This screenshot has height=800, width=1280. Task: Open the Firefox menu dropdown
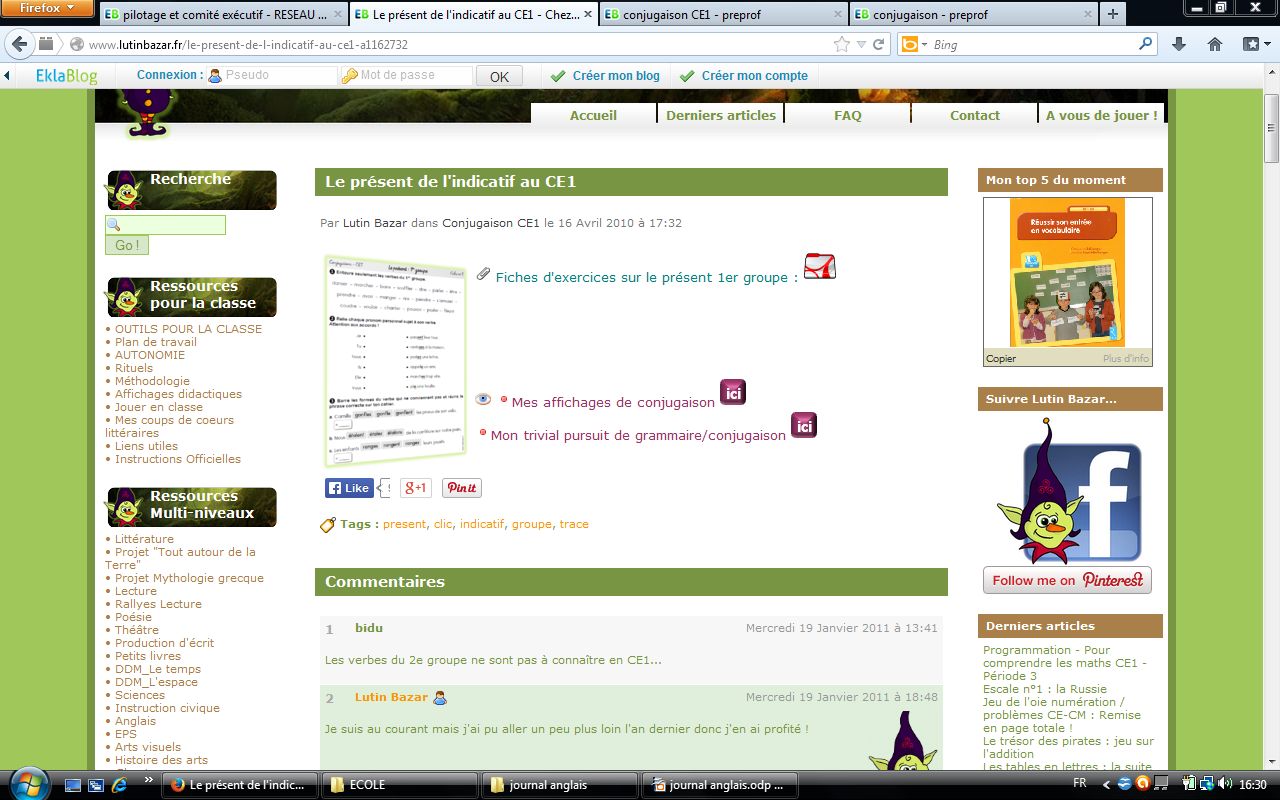(x=48, y=8)
